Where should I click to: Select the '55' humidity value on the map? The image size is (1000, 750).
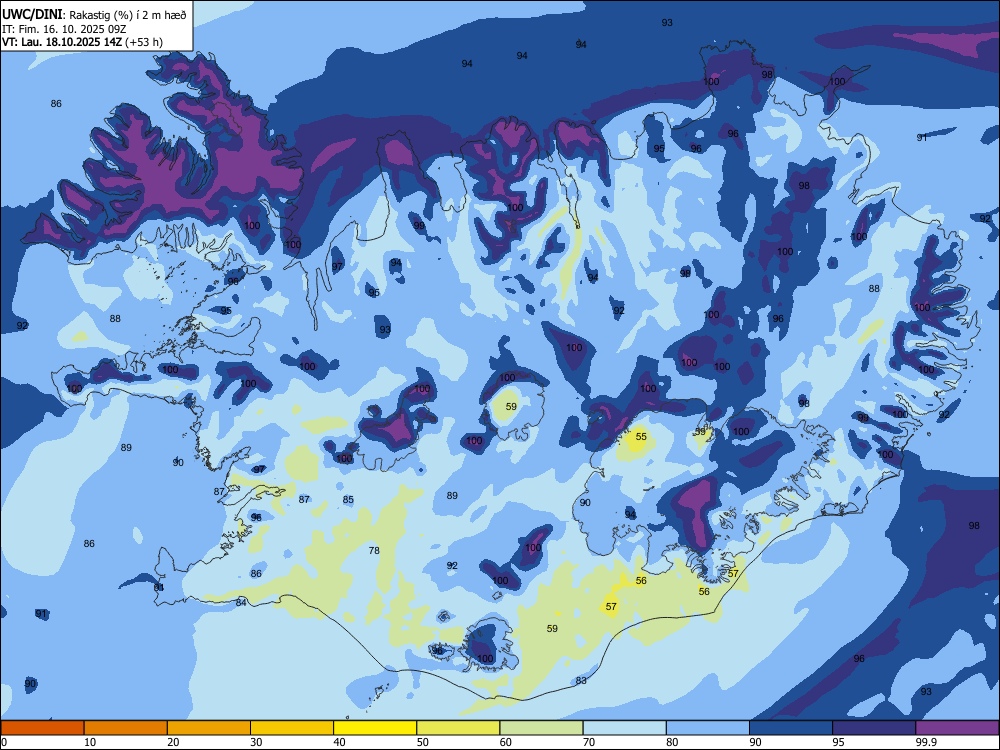641,437
